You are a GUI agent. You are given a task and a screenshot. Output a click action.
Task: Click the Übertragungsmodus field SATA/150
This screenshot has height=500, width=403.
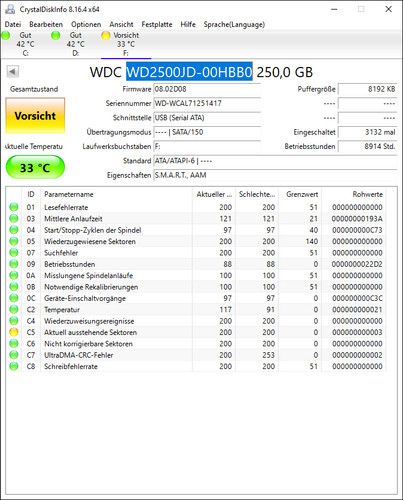click(207, 132)
